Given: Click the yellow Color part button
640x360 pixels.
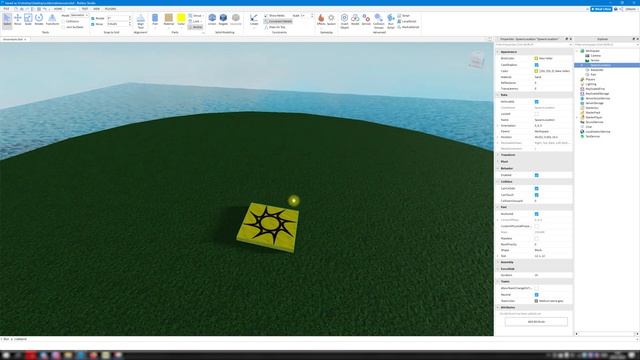Looking at the screenshot, I should [x=181, y=20].
